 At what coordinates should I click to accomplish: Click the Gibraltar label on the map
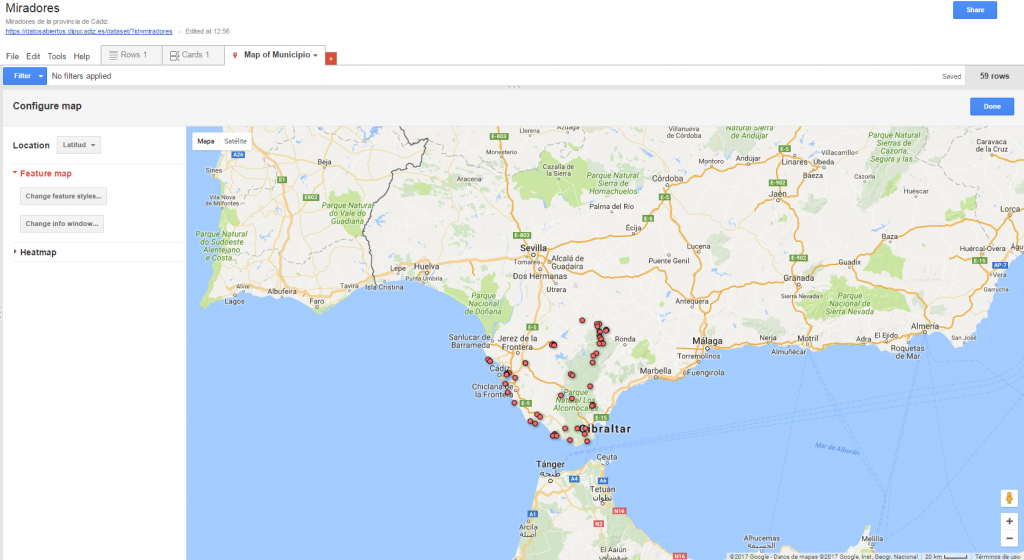tap(607, 429)
